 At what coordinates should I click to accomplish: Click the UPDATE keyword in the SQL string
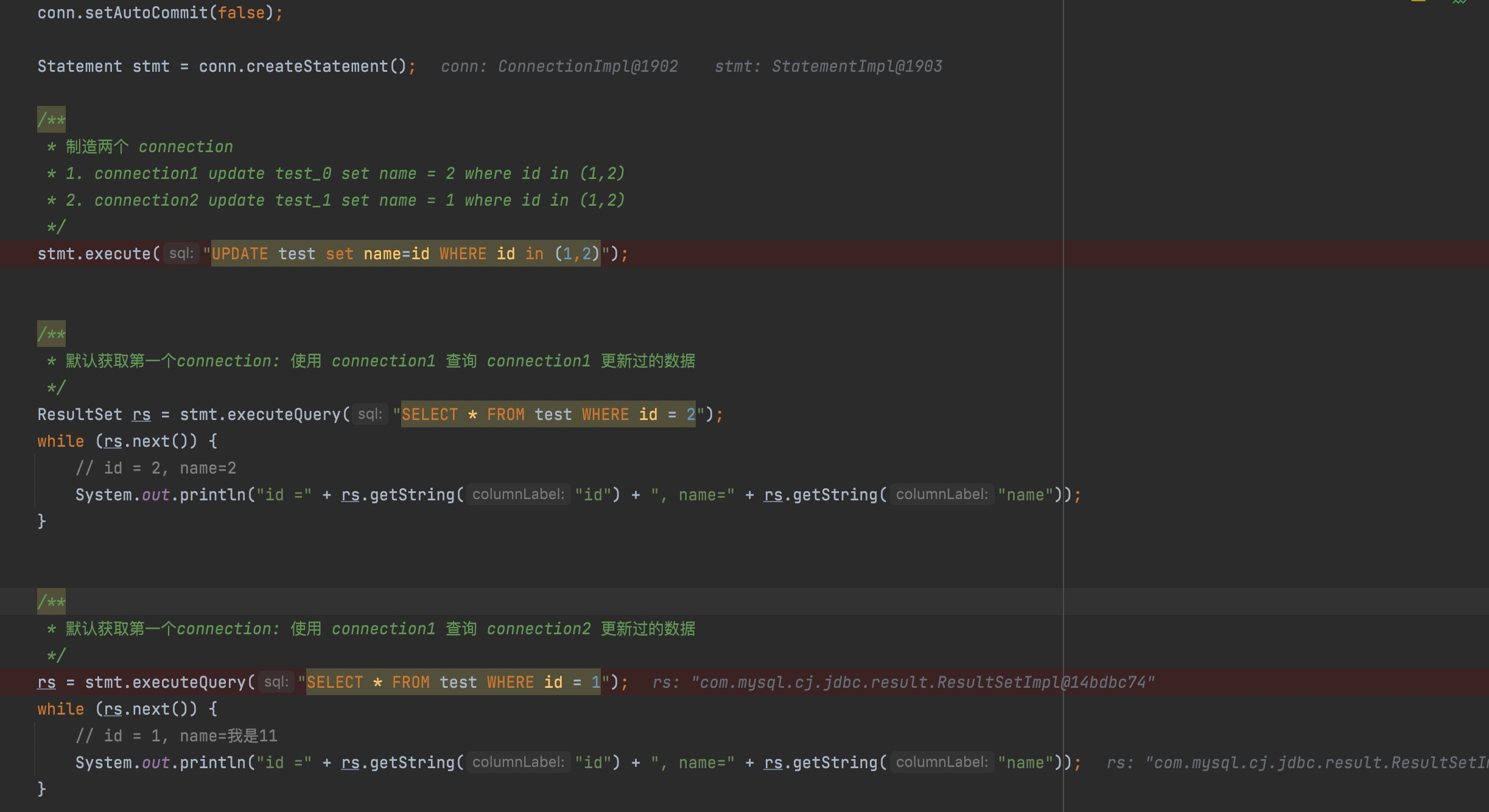(x=239, y=254)
